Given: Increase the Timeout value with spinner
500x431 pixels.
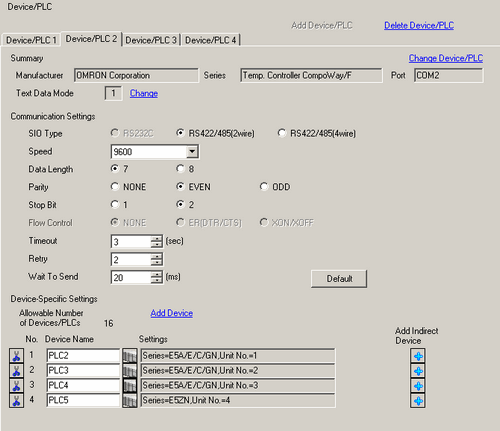Looking at the screenshot, I should coord(156,238).
